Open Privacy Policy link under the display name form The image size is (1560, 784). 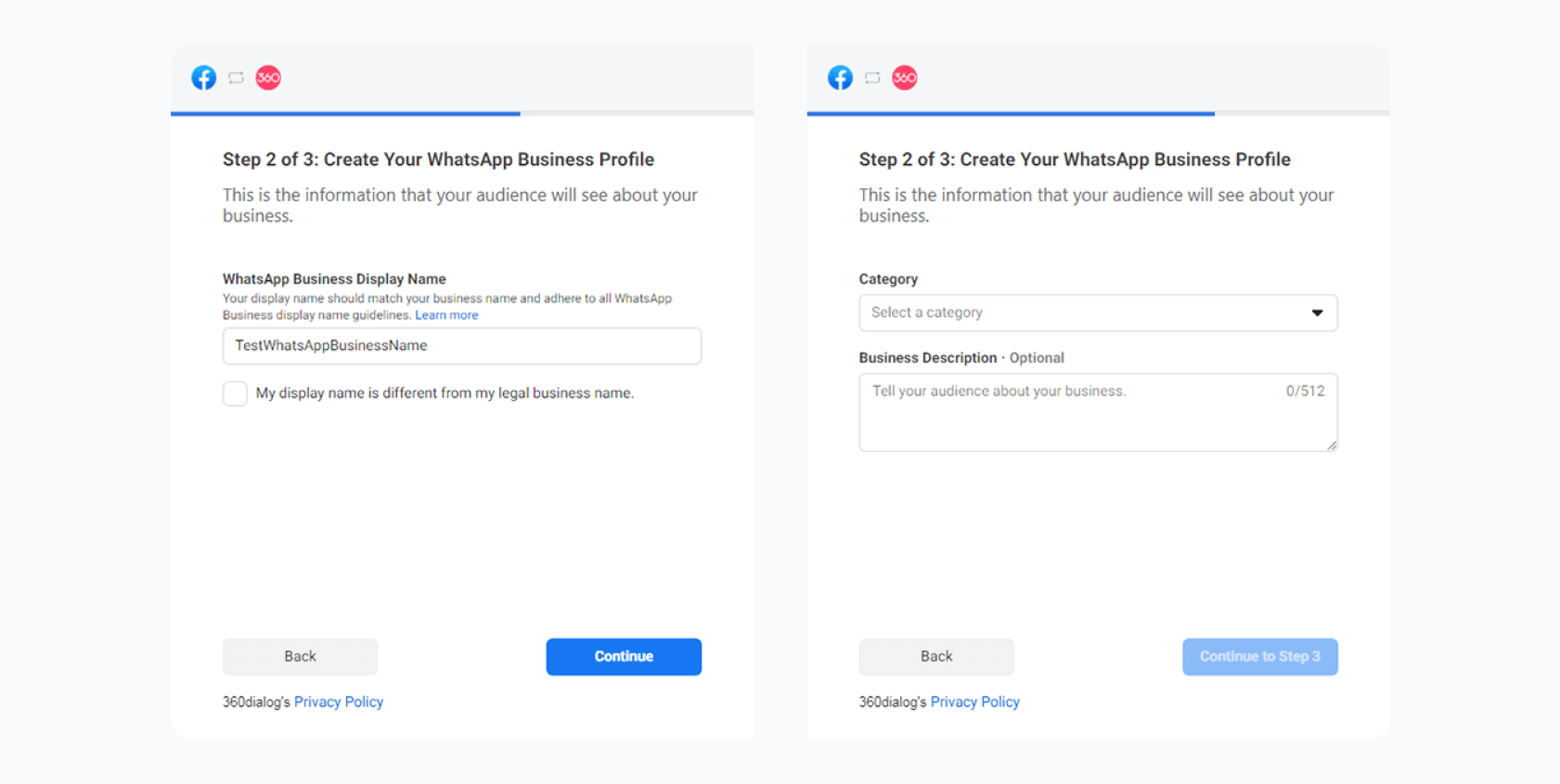click(339, 702)
